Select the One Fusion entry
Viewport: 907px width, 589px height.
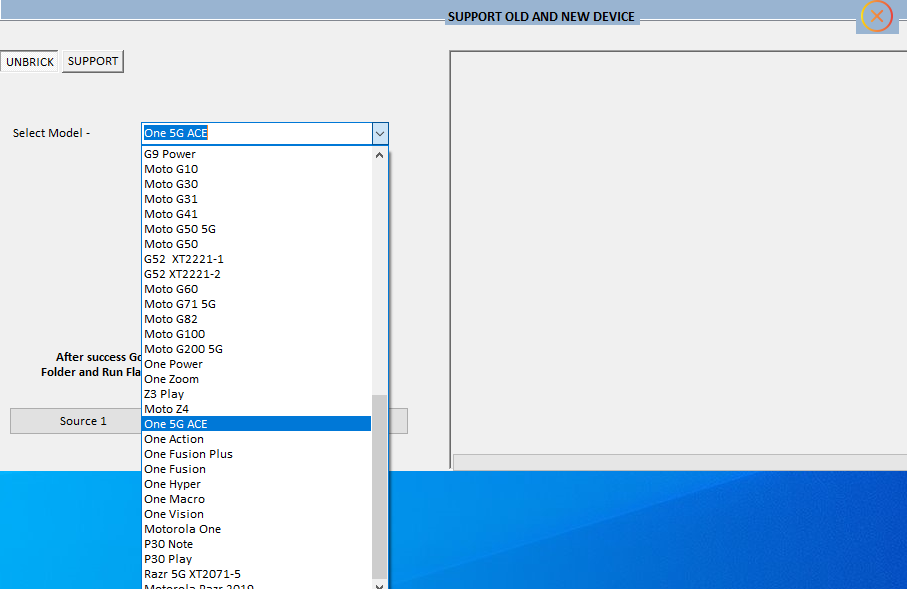[256, 469]
